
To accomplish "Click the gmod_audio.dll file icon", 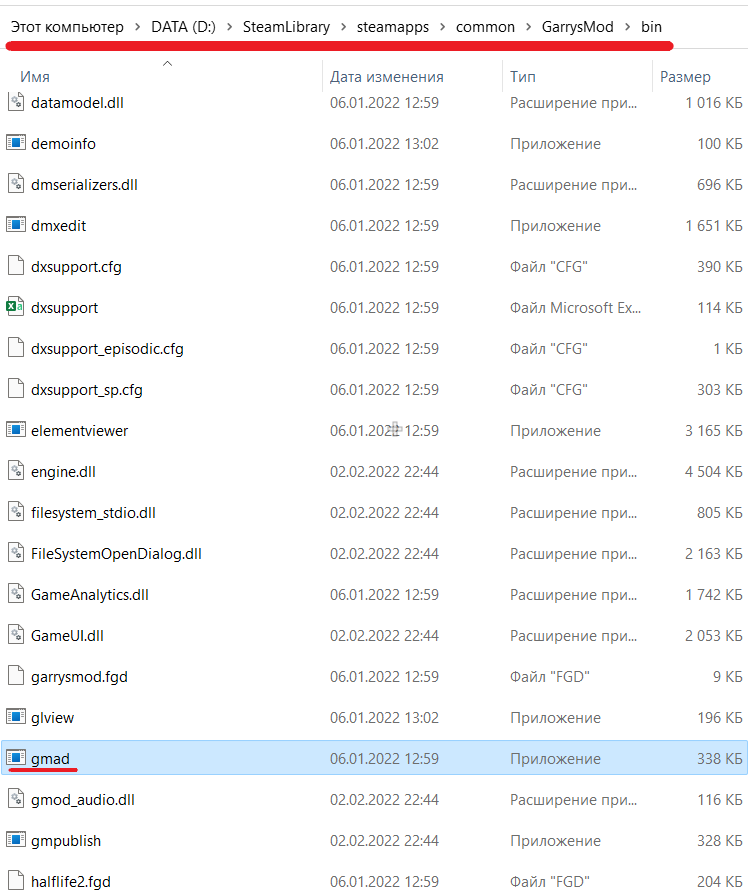I will pyautogui.click(x=16, y=799).
